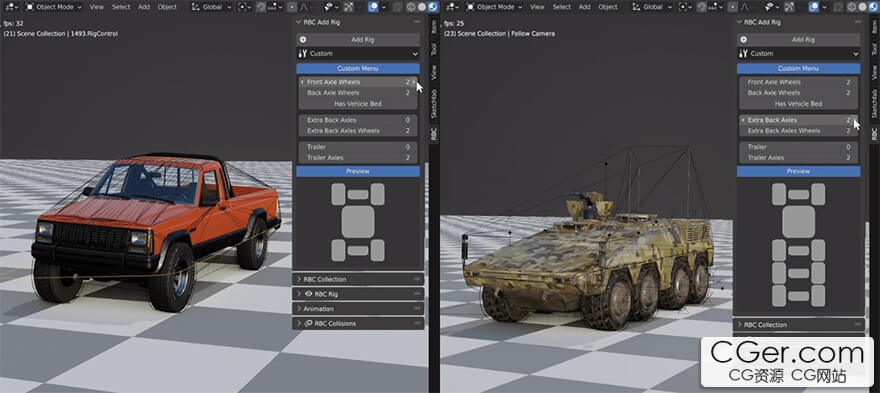This screenshot has width=880, height=393.
Task: Open Sketchfab tab in right sidebar
Action: [874, 103]
